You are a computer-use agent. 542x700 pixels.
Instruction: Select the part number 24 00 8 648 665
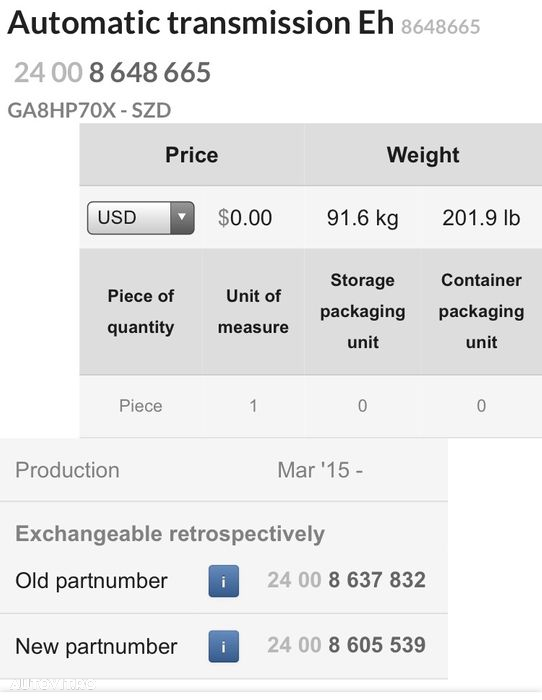113,72
